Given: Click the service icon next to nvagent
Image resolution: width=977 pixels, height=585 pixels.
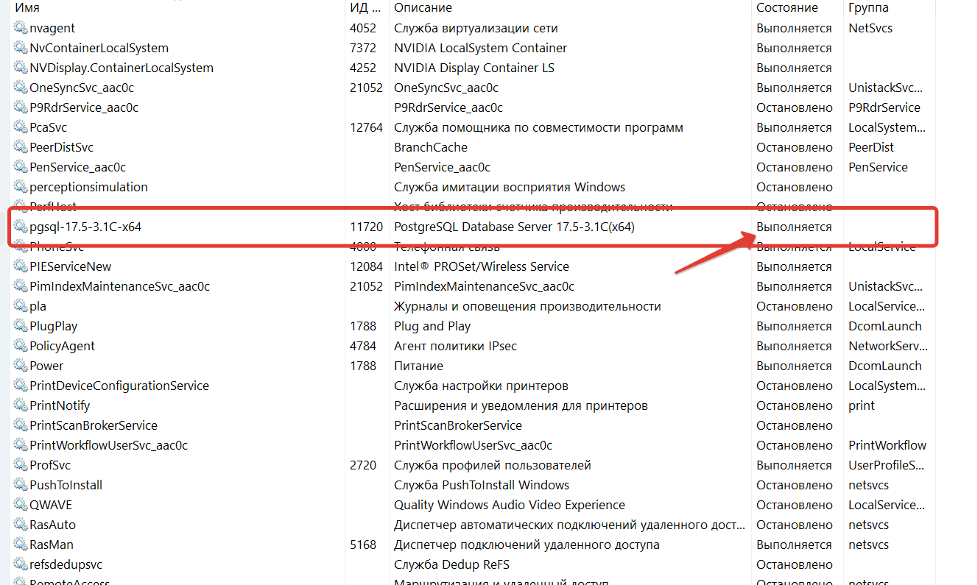Looking at the screenshot, I should click(20, 28).
